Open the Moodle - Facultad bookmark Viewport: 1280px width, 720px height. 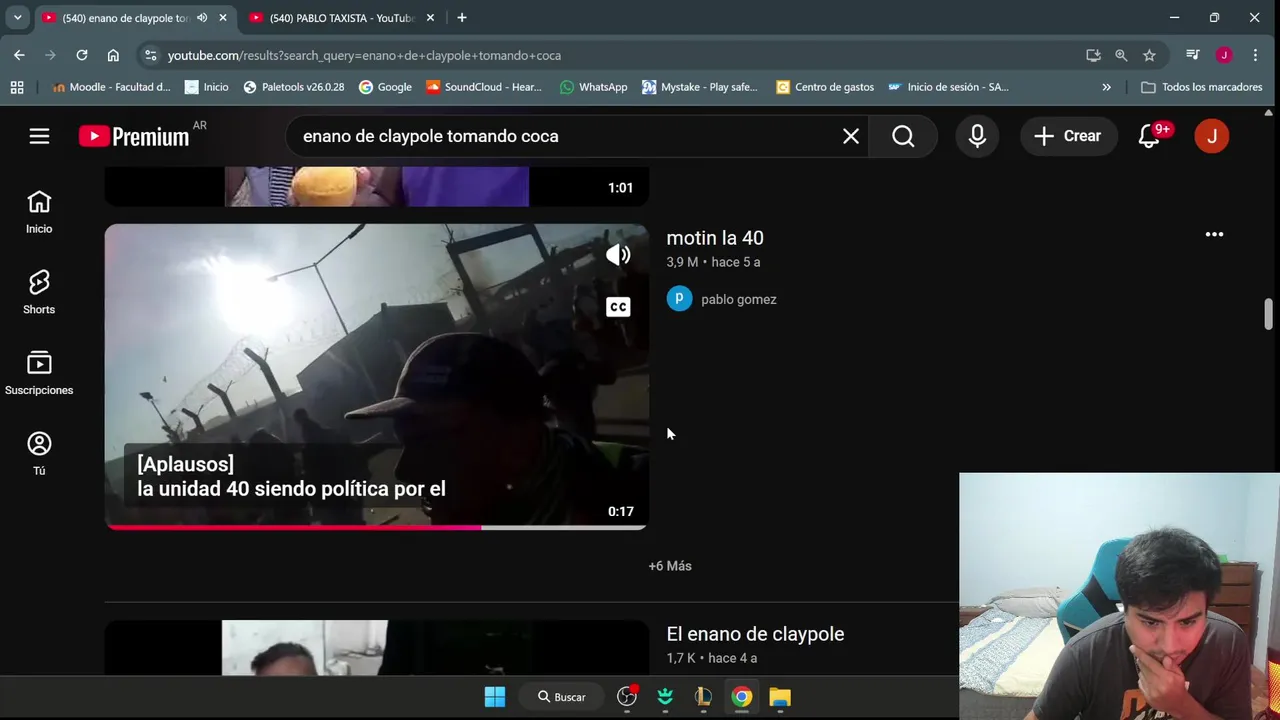click(x=111, y=87)
